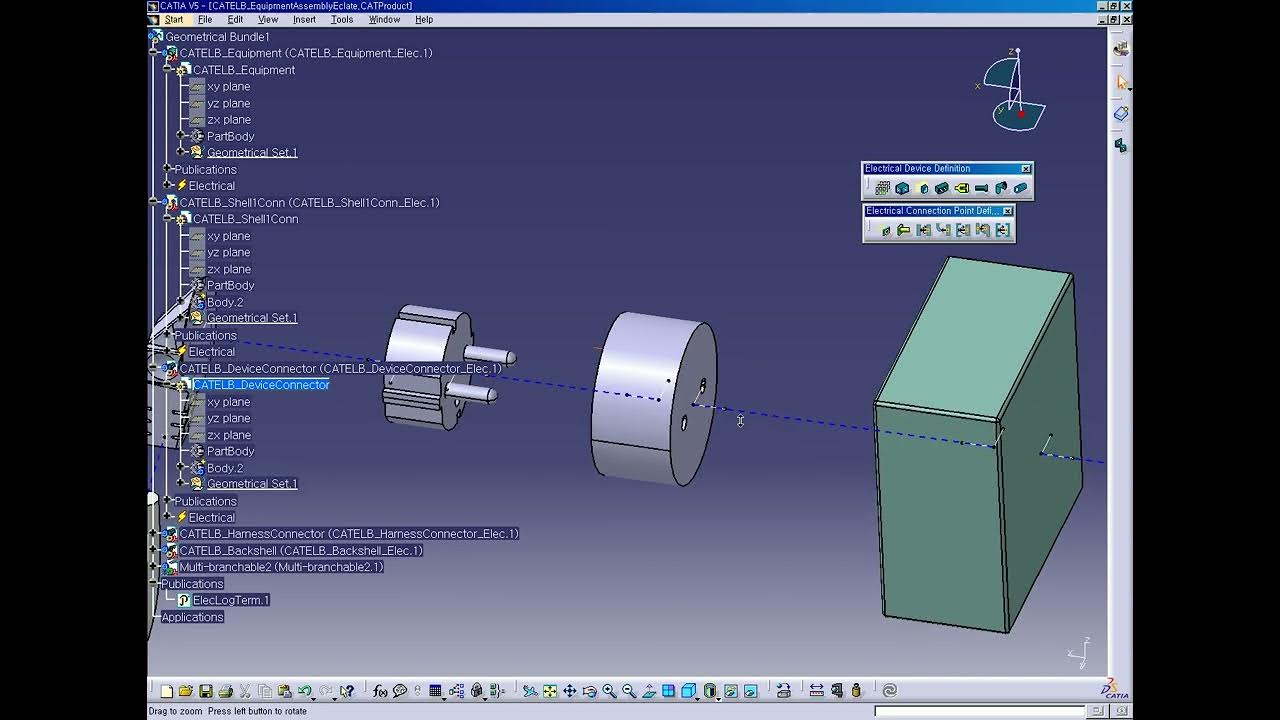The image size is (1280, 720).
Task: Select the ElecLogTerm.1 publication
Action: click(x=230, y=600)
